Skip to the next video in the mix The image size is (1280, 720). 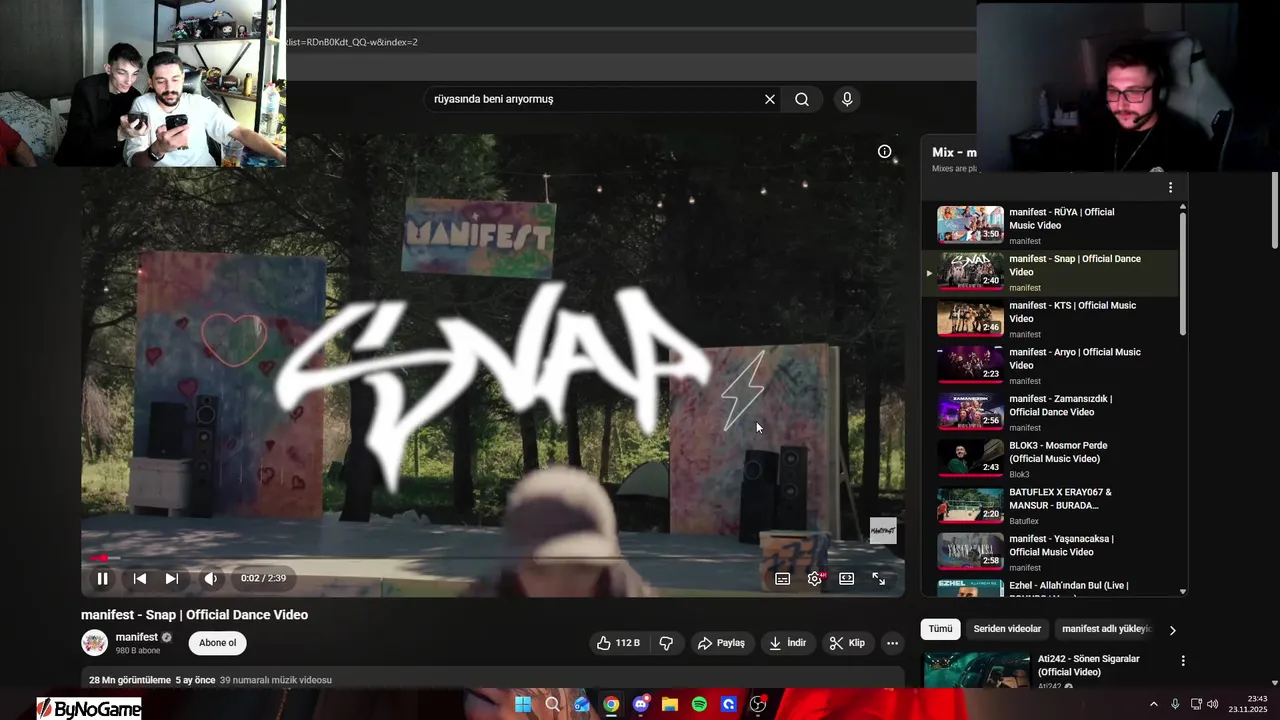click(172, 578)
